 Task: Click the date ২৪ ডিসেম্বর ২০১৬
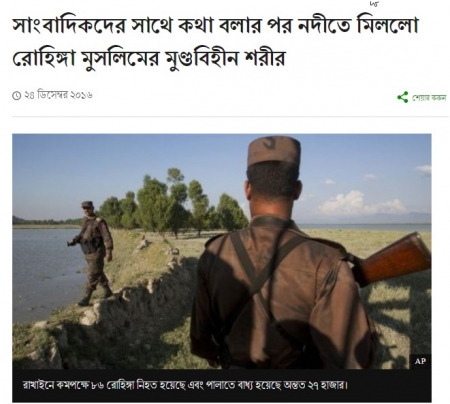(x=58, y=95)
